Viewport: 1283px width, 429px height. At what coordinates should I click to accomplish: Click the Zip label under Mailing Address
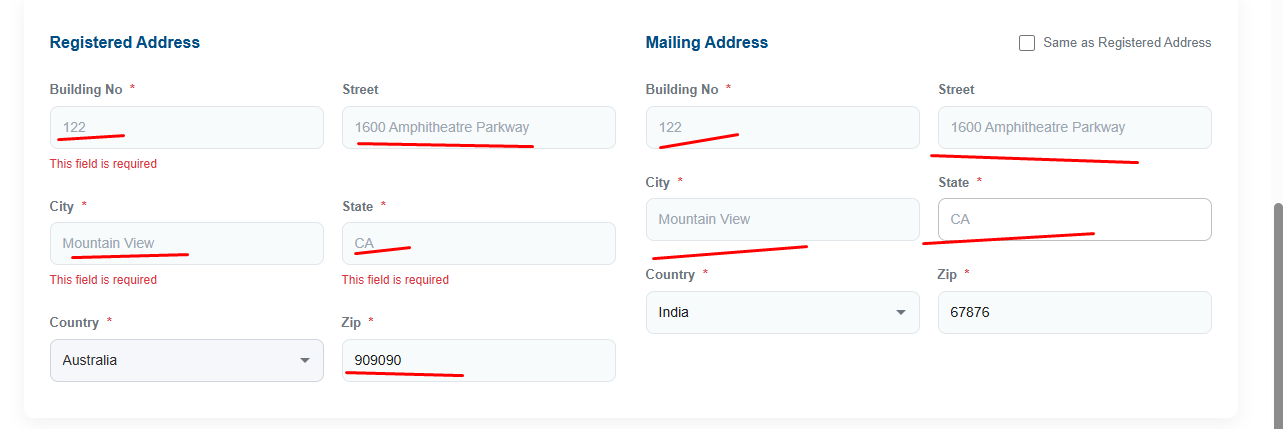(947, 274)
